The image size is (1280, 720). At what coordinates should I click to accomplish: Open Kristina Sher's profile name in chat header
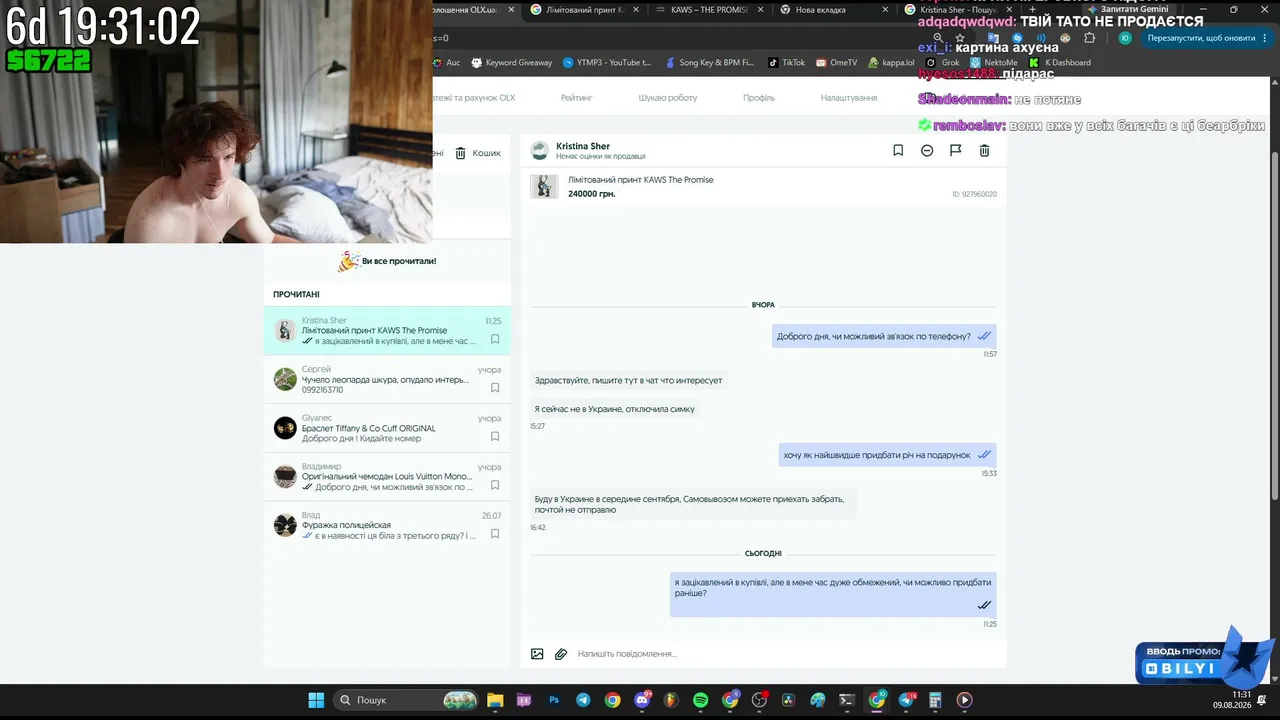click(583, 146)
